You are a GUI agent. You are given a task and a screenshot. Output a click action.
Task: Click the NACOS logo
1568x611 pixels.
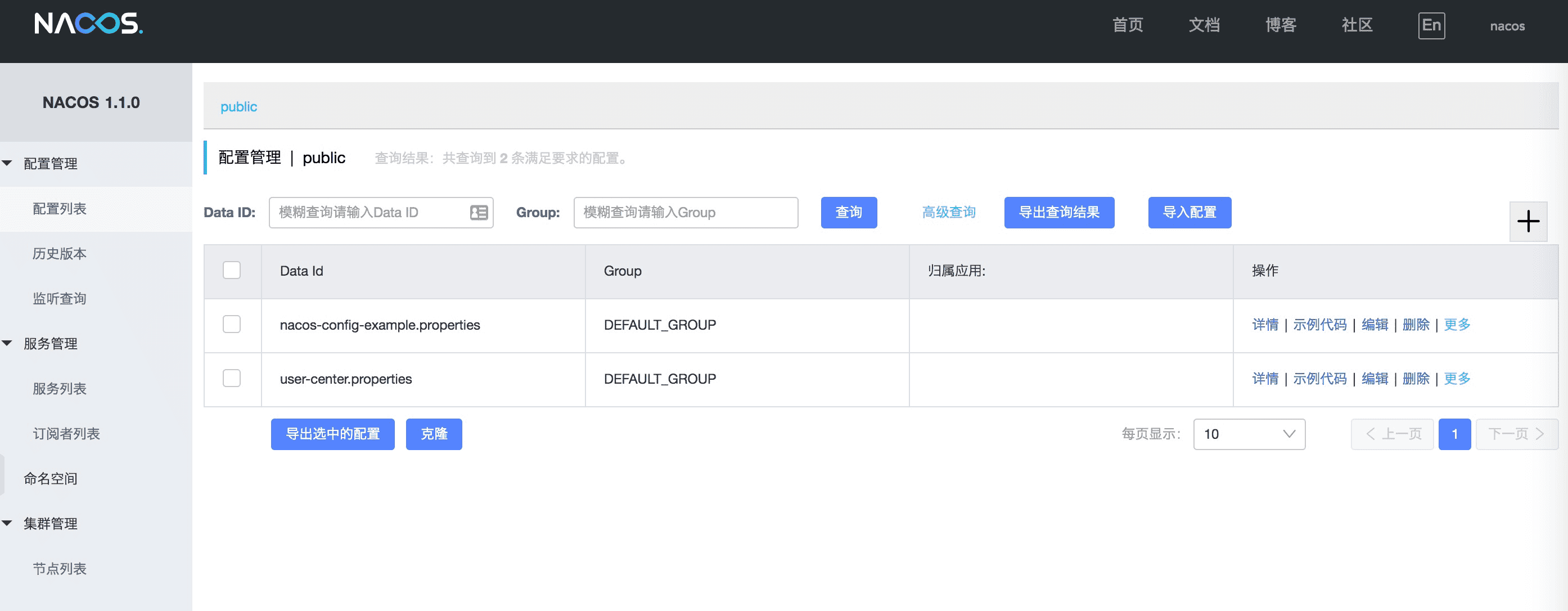[89, 24]
